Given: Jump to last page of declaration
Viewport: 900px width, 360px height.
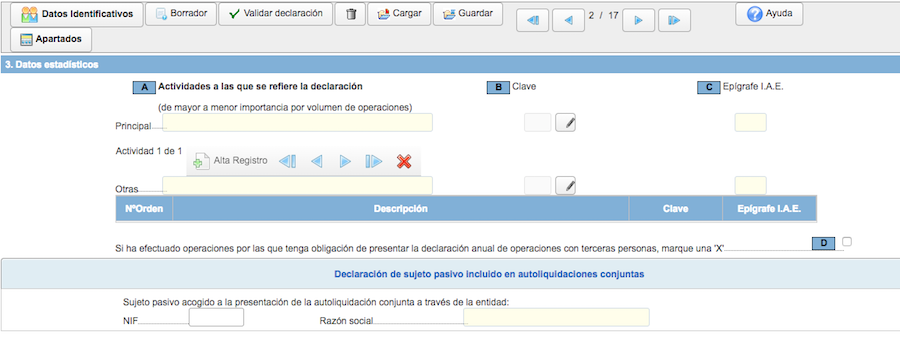Looking at the screenshot, I should tap(674, 20).
